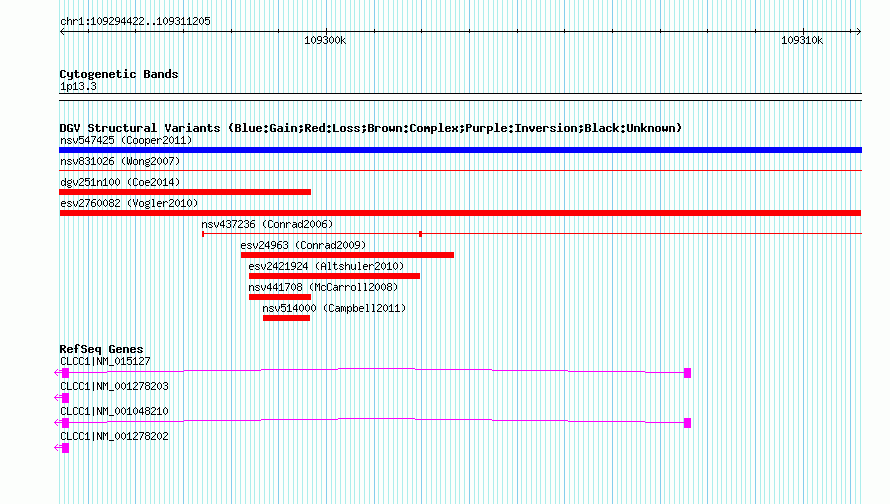The height and width of the screenshot is (504, 890).
Task: Open the nsv514000 (Campbell2011) label
Action: tap(334, 308)
